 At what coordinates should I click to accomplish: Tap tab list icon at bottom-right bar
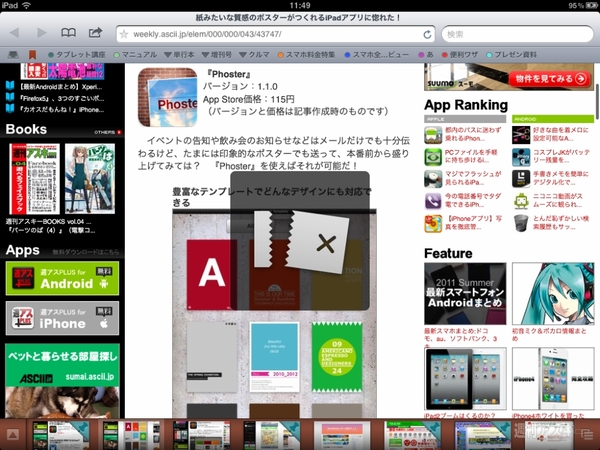586,435
